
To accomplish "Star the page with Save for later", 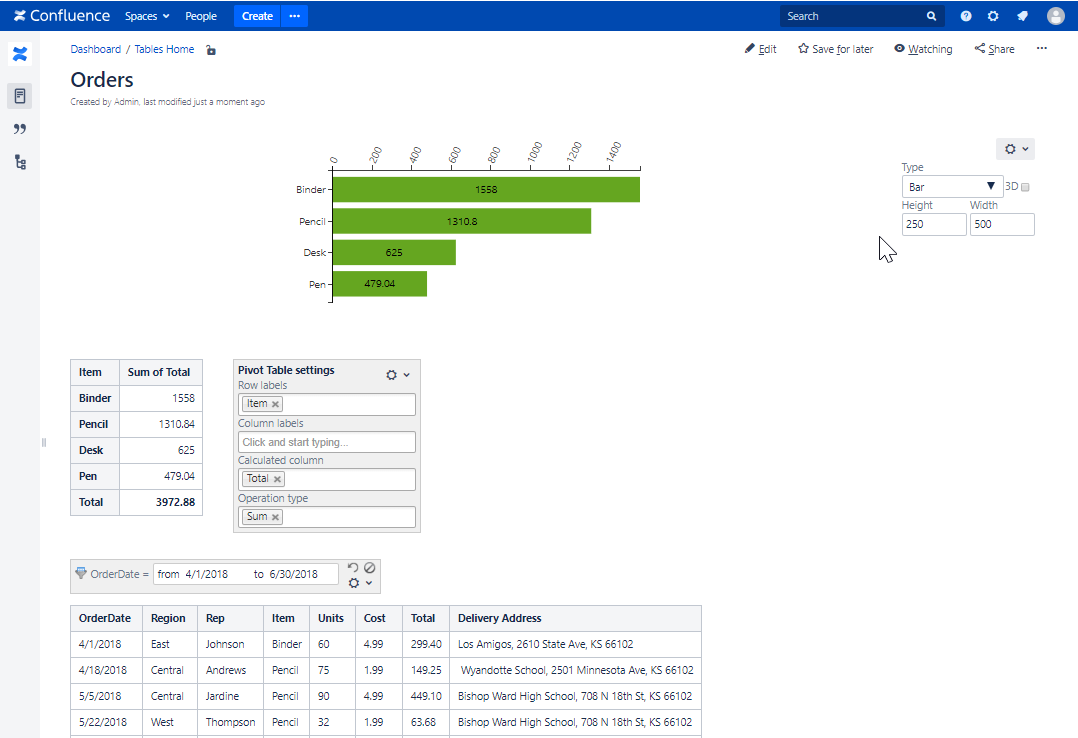I will click(835, 49).
